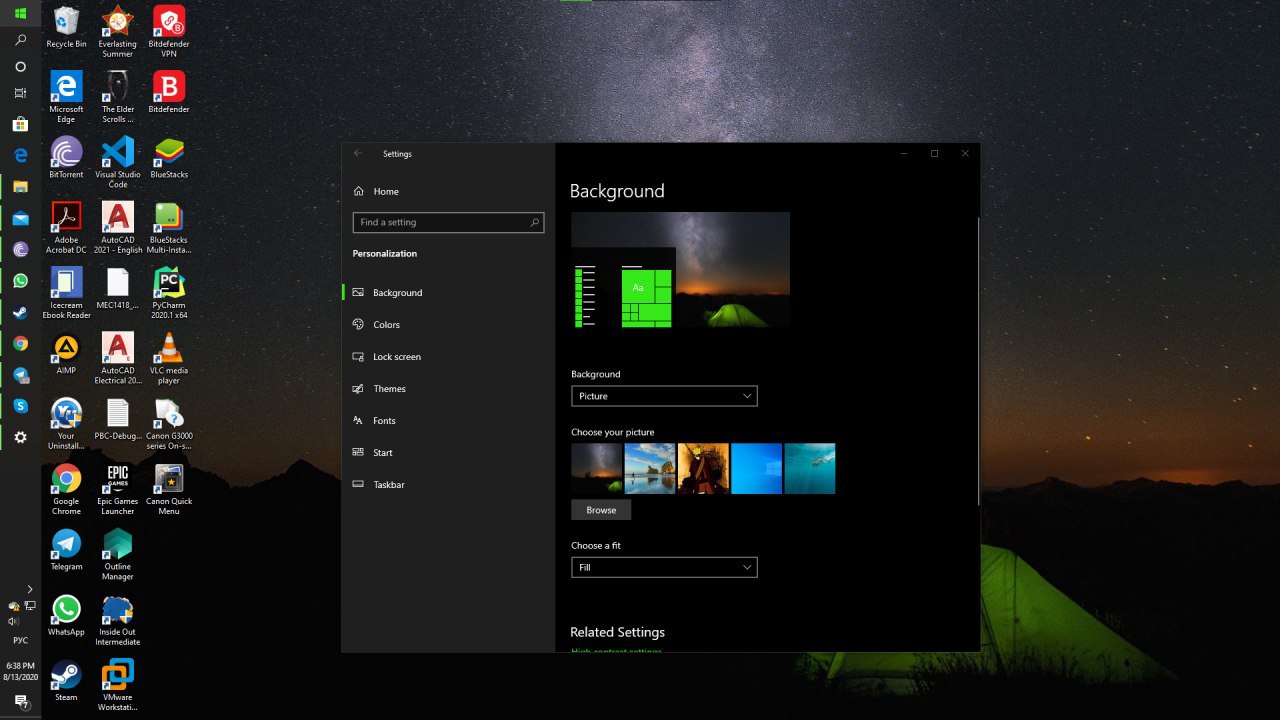
Task: Switch to Settings gear in taskbar
Action: pos(20,437)
